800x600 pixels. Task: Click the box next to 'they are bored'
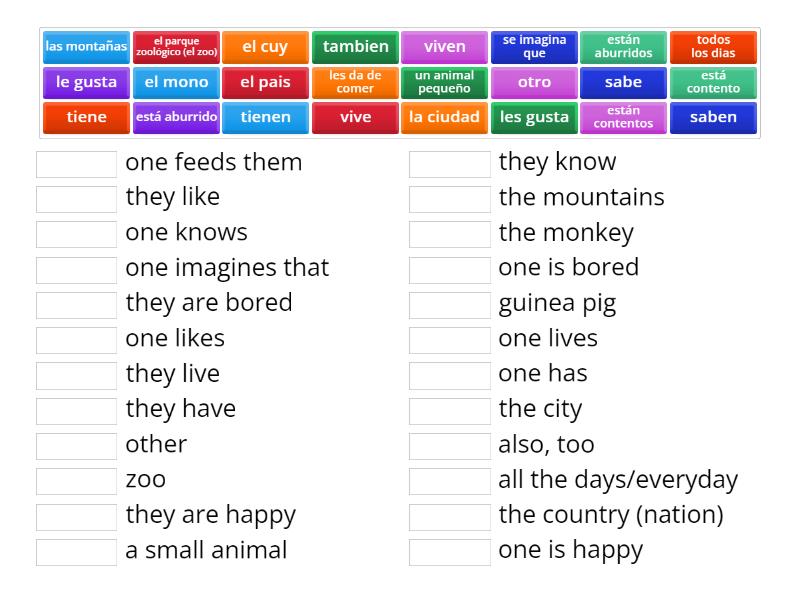77,304
